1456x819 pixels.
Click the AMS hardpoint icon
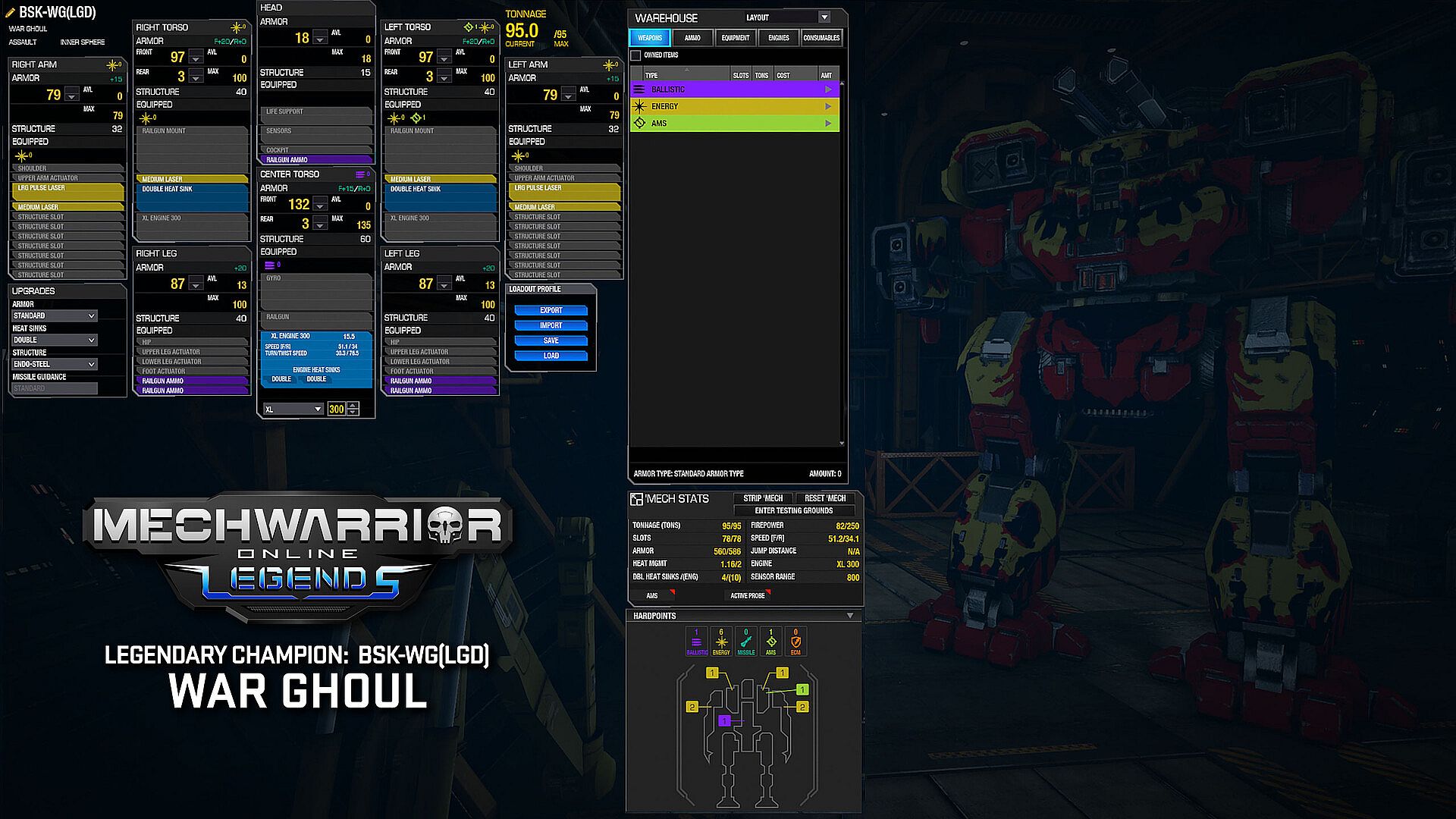click(x=771, y=642)
